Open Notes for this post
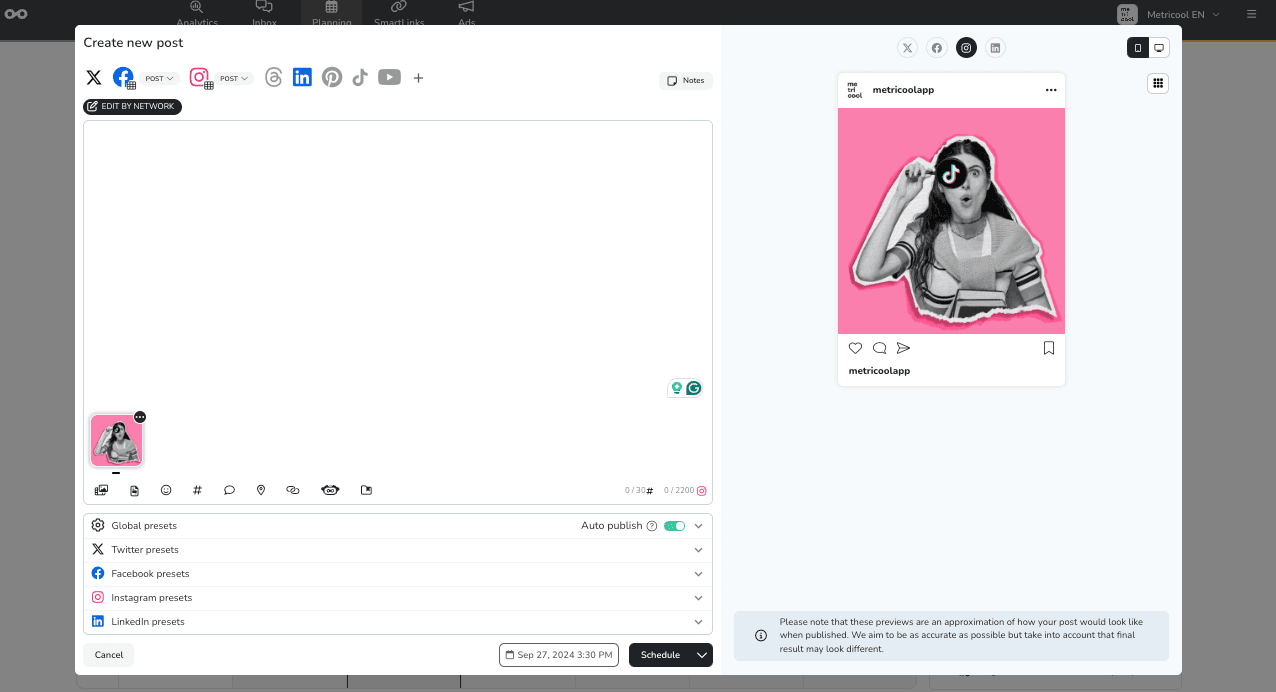This screenshot has height=692, width=1276. 685,80
